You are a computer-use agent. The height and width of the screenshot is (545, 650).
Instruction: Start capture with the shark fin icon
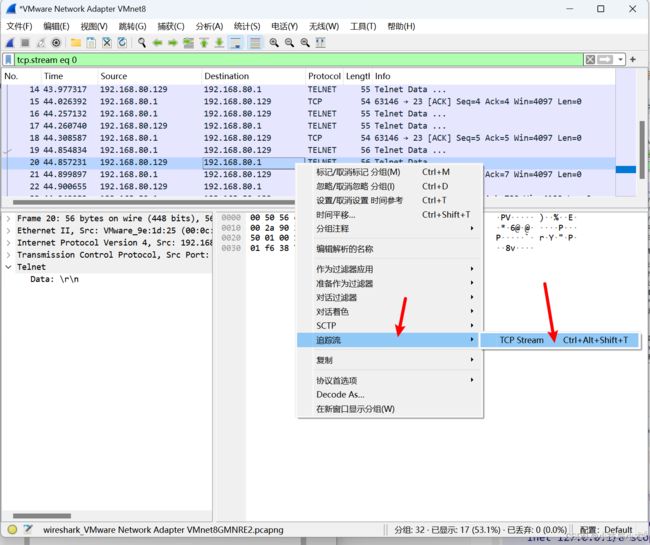pyautogui.click(x=10, y=42)
